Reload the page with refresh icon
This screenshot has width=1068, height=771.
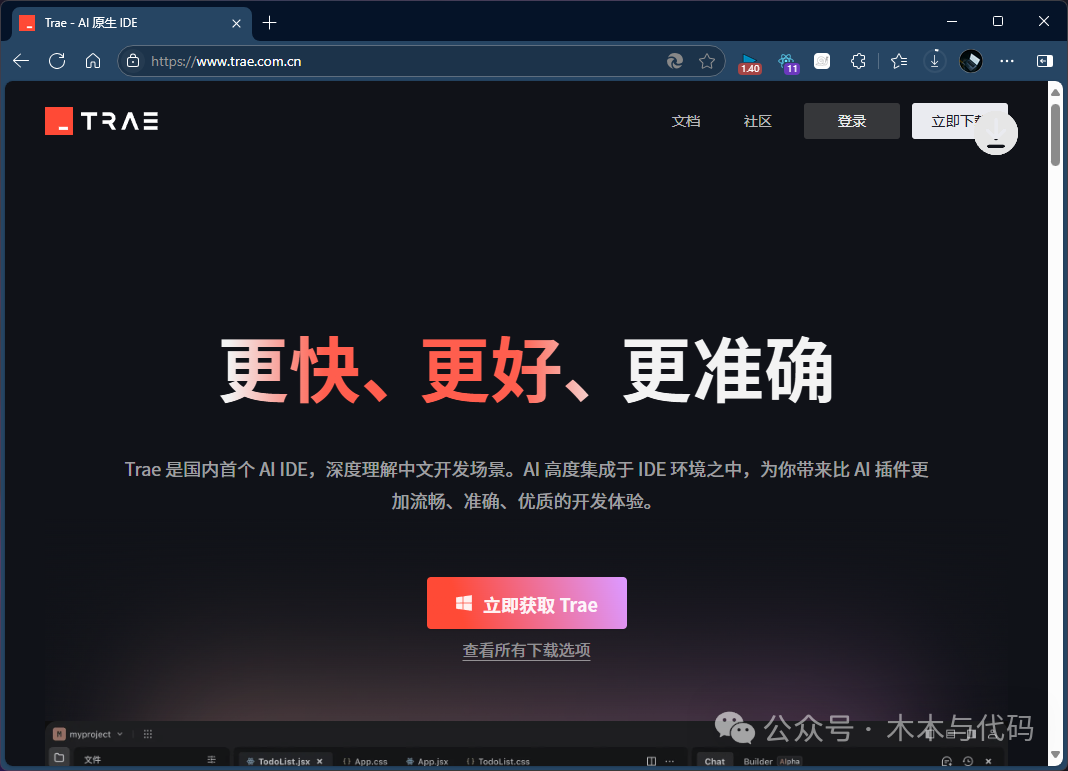tap(57, 61)
